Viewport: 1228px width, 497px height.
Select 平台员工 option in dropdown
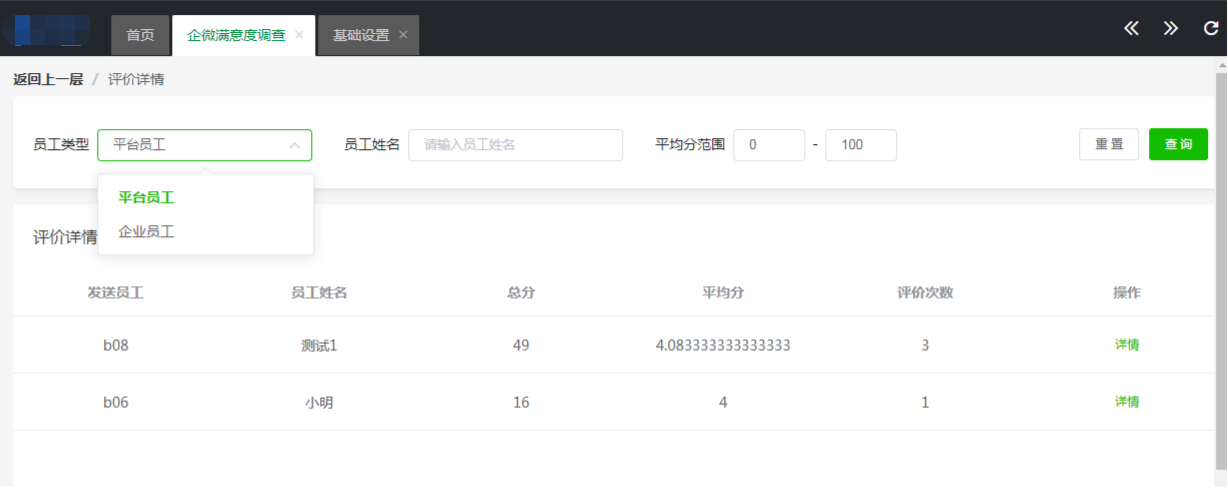[x=146, y=198]
